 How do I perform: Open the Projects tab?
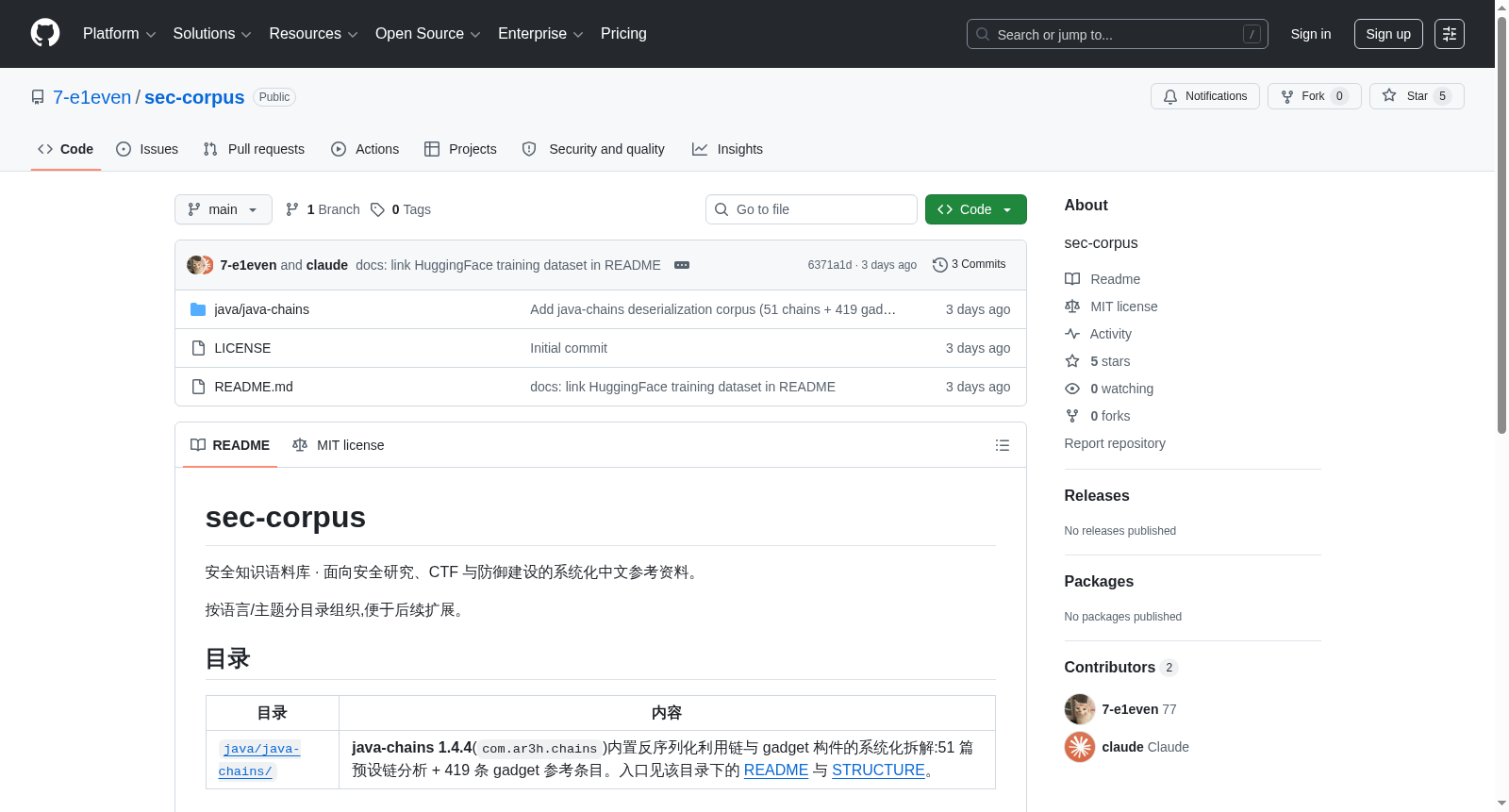point(460,149)
